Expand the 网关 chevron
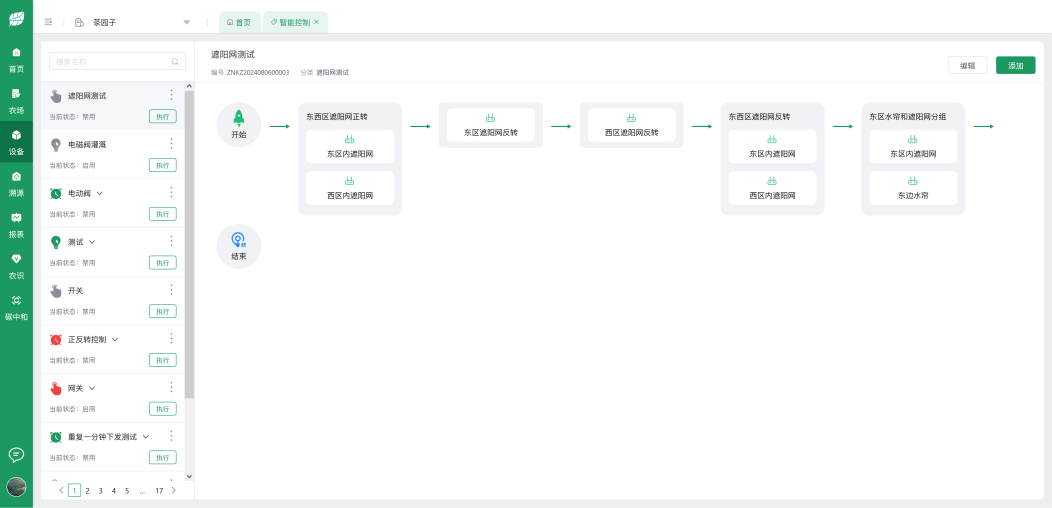Viewport: 1052px width, 508px height. click(92, 388)
